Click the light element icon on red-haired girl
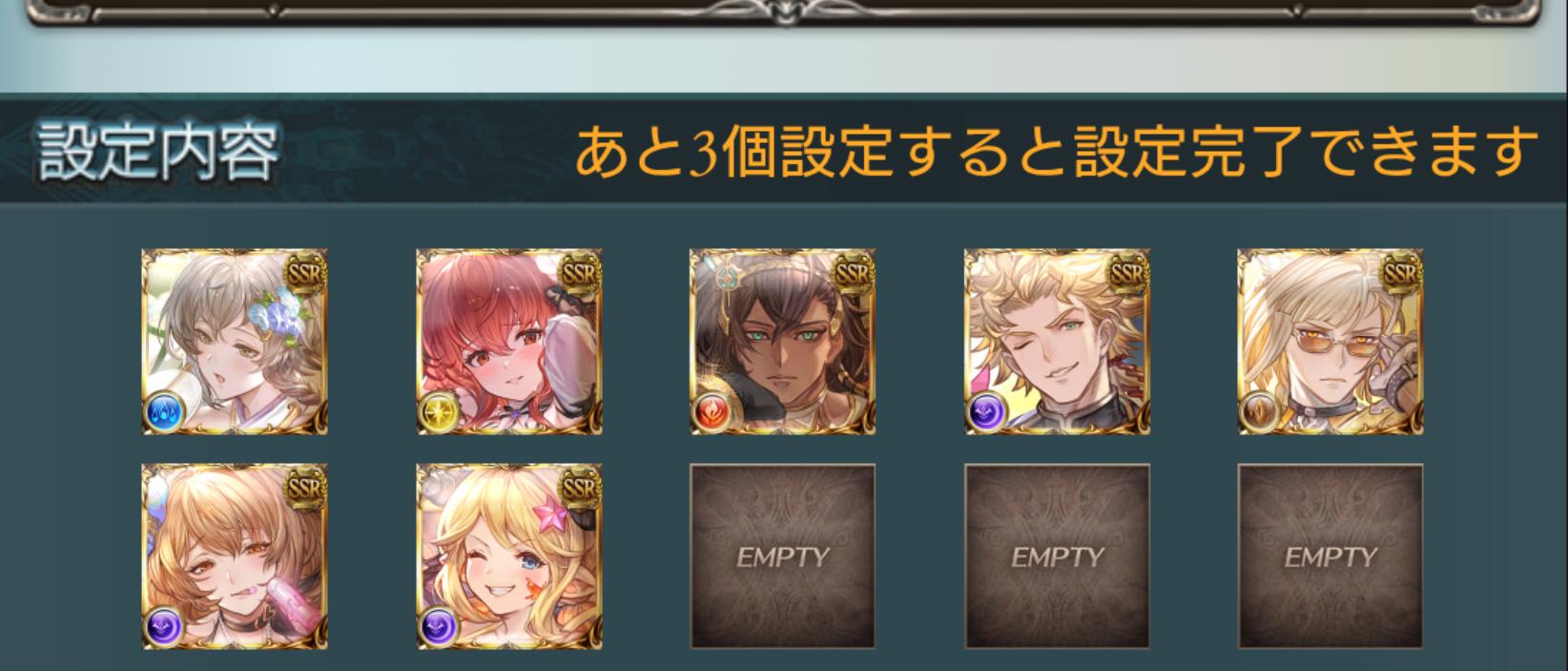This screenshot has height=671, width=1568. click(437, 413)
